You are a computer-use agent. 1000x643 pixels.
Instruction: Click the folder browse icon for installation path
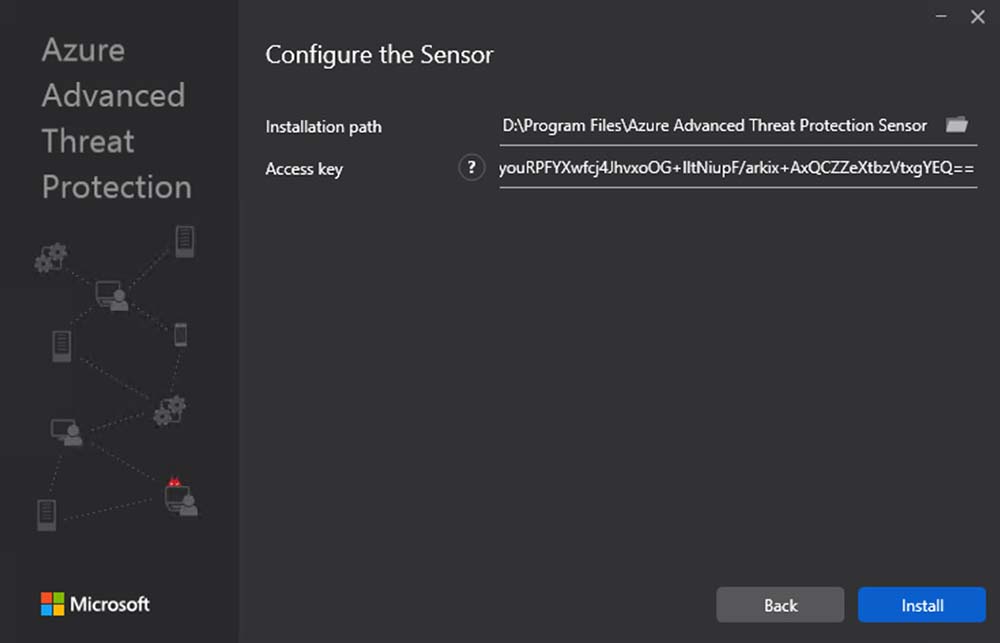pos(957,125)
